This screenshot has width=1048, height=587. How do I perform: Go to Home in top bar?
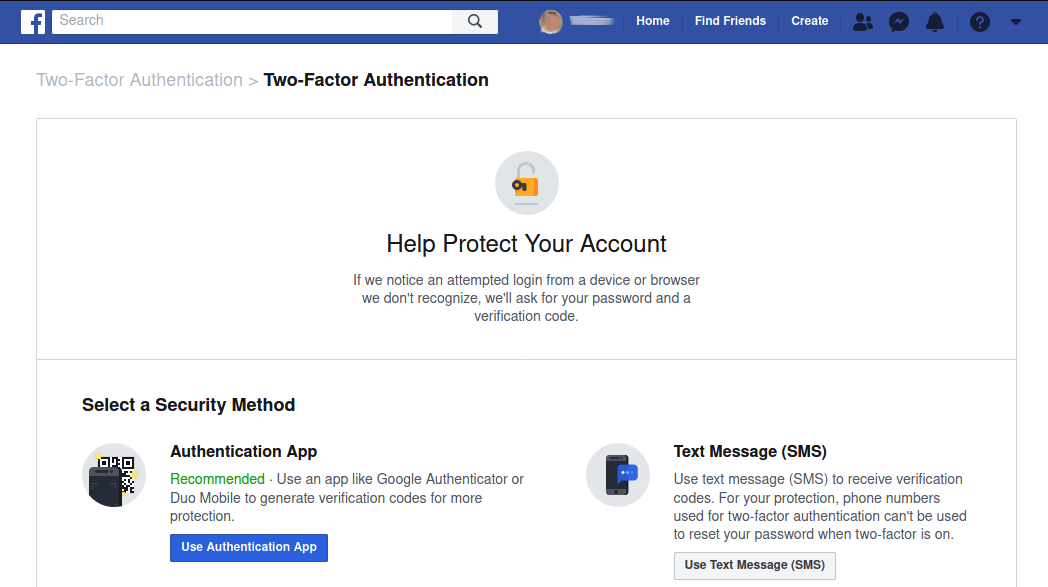coord(652,21)
